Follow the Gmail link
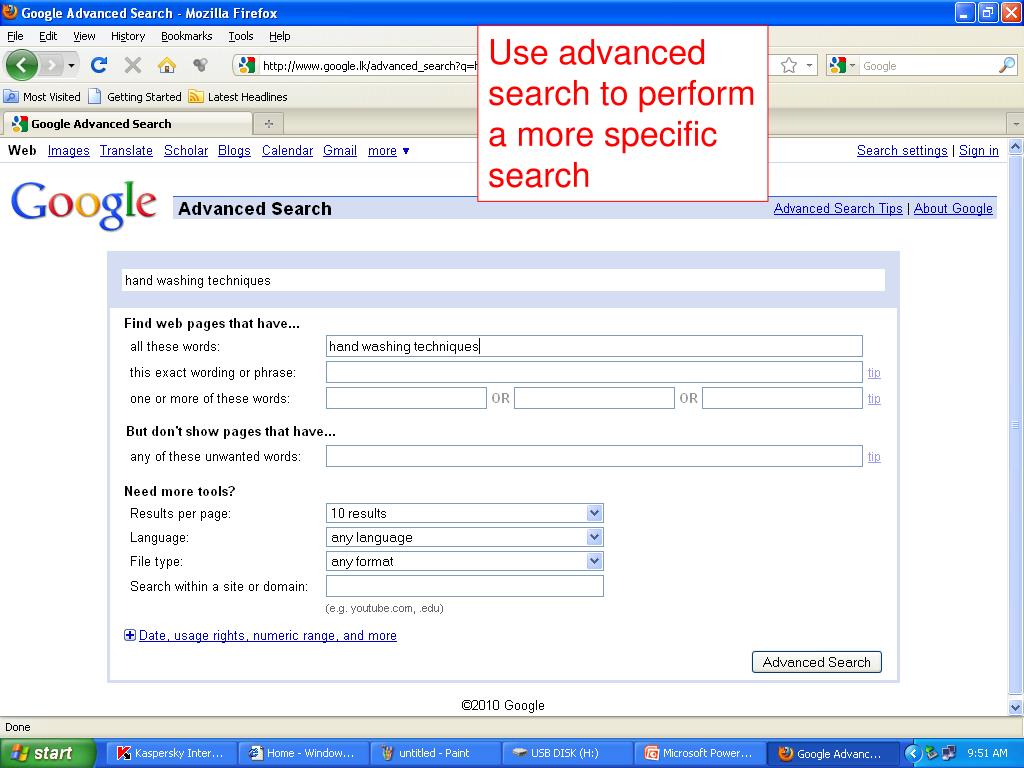 340,151
